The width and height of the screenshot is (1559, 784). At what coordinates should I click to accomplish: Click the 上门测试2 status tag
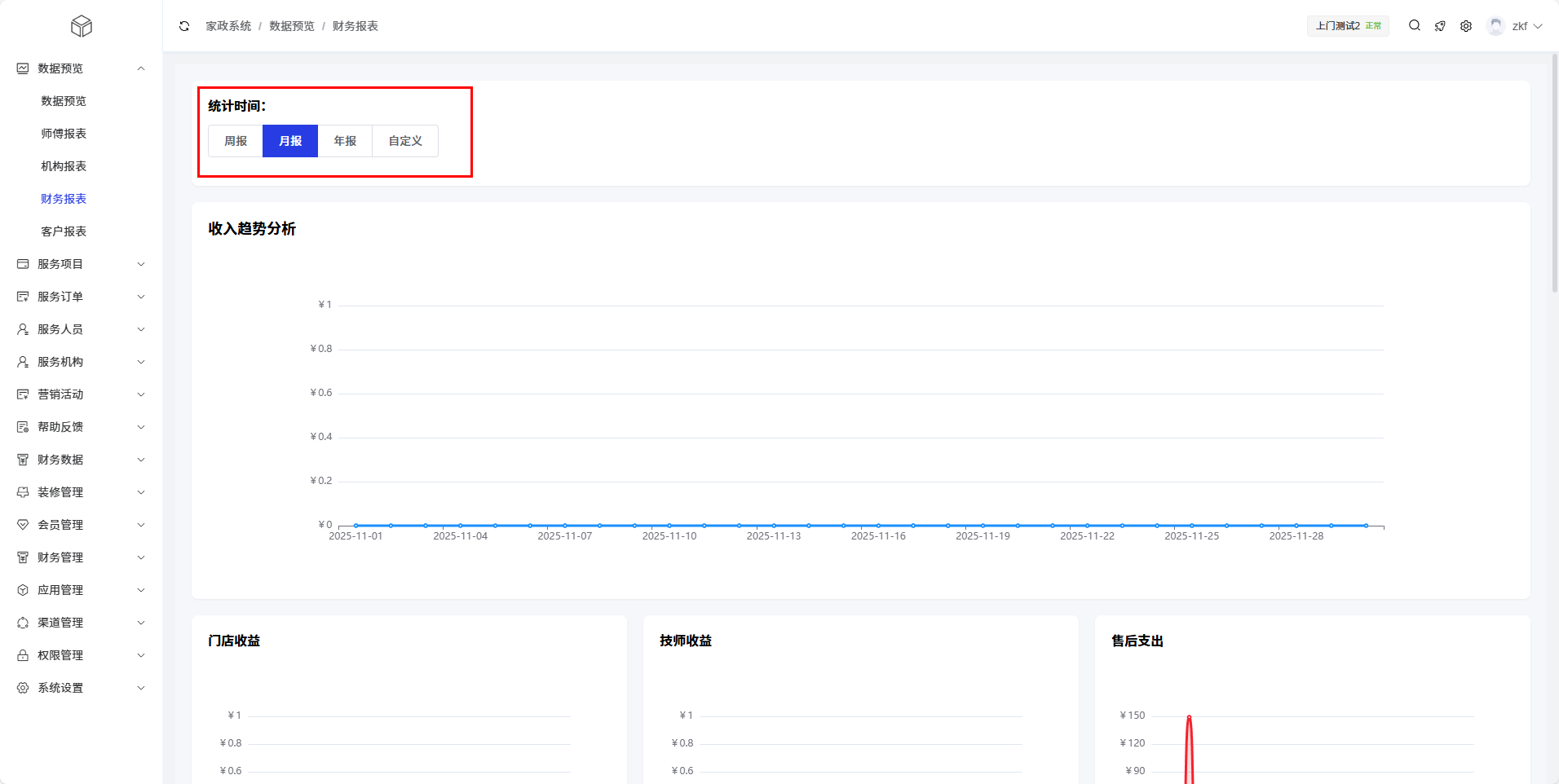point(1348,26)
